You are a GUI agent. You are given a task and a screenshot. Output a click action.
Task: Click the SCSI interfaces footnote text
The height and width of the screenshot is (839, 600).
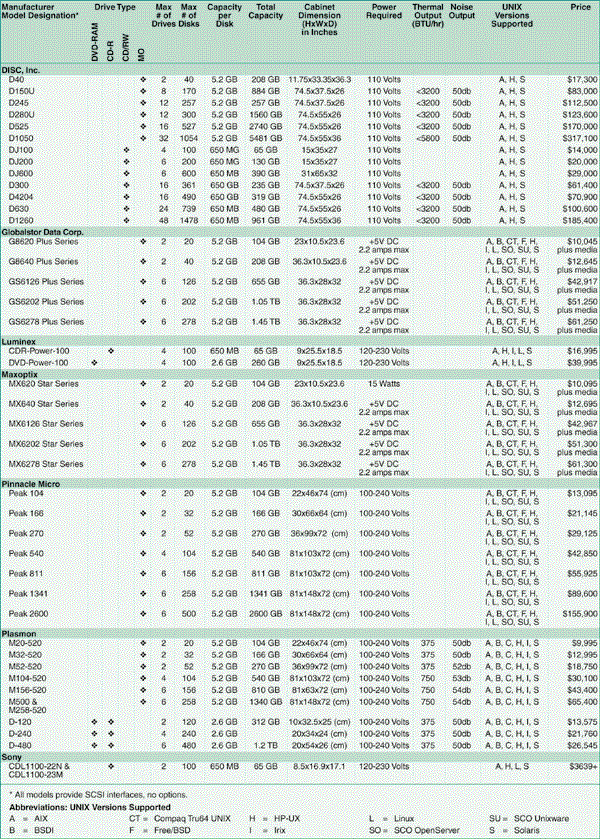(98, 795)
